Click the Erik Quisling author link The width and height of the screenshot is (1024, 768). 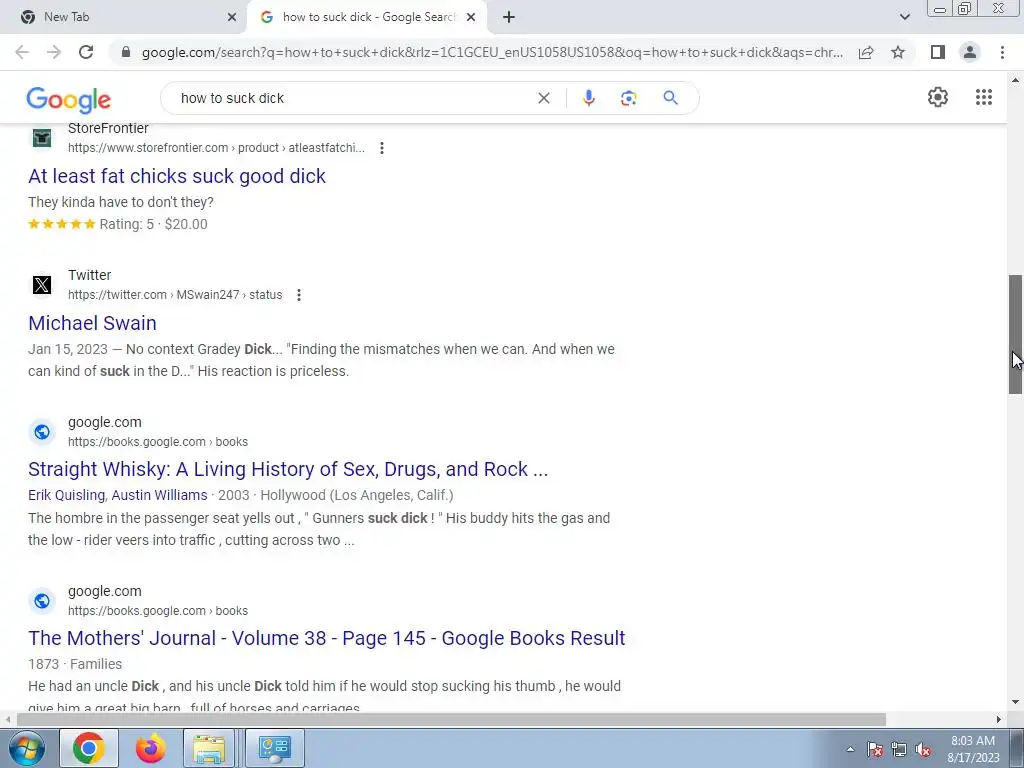click(66, 495)
